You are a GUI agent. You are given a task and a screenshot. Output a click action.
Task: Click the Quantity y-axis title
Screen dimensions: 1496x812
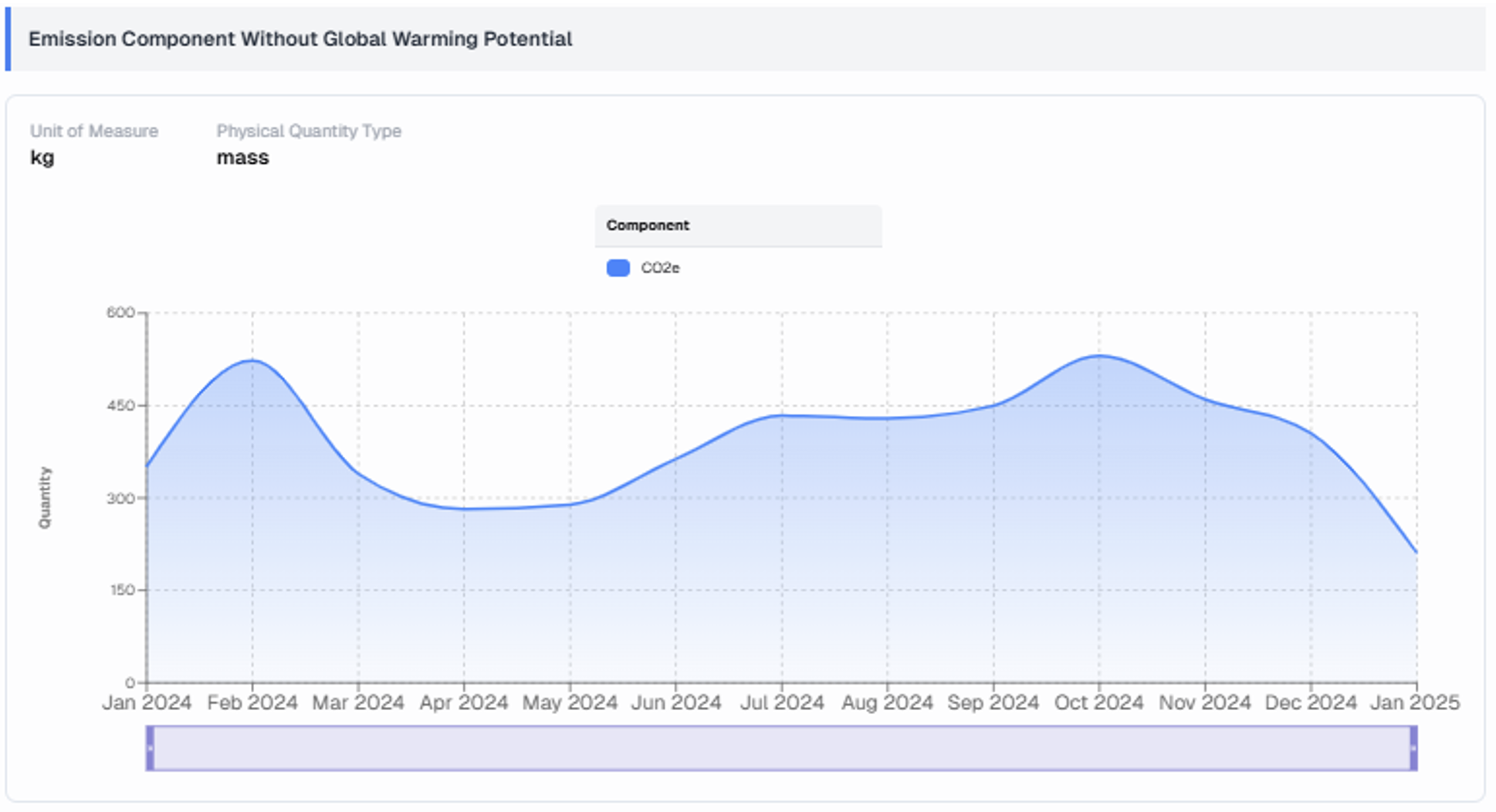click(x=45, y=498)
